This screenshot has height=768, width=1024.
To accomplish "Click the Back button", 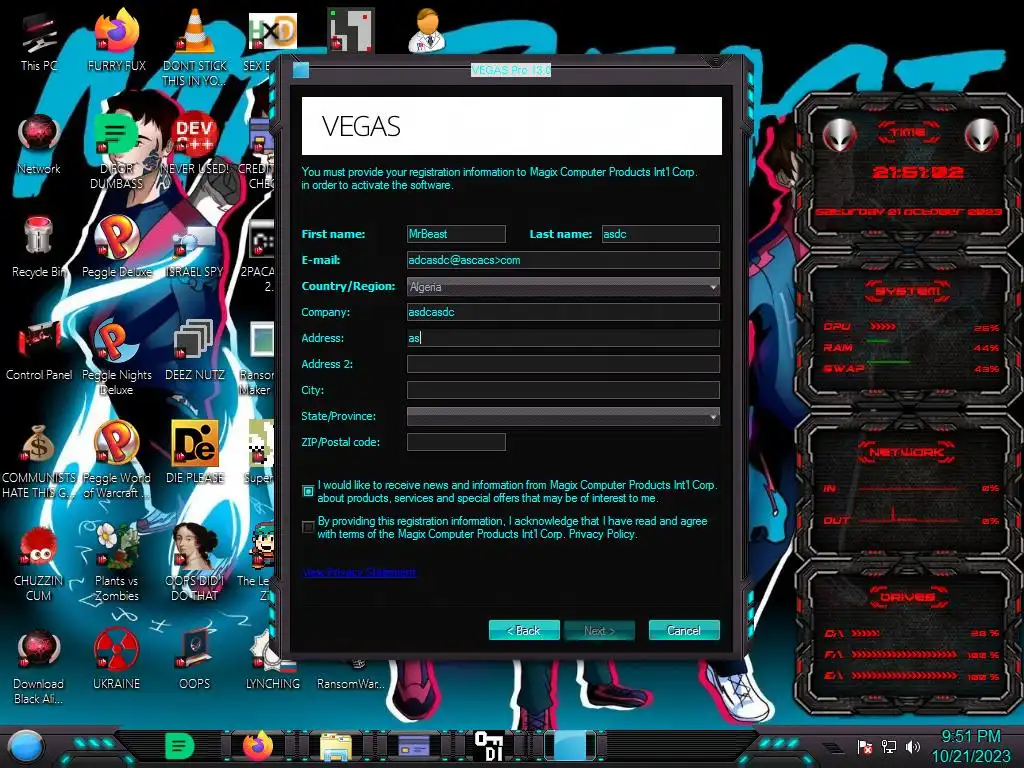I will pos(524,630).
